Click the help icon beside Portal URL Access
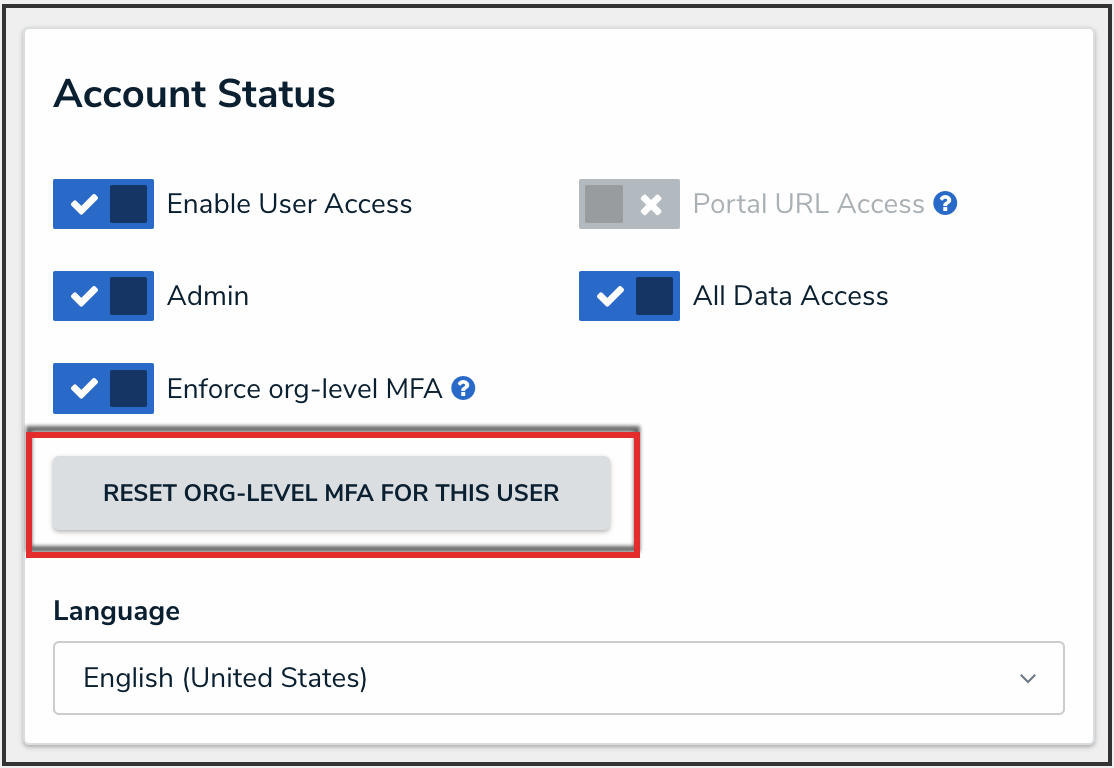 pyautogui.click(x=945, y=204)
